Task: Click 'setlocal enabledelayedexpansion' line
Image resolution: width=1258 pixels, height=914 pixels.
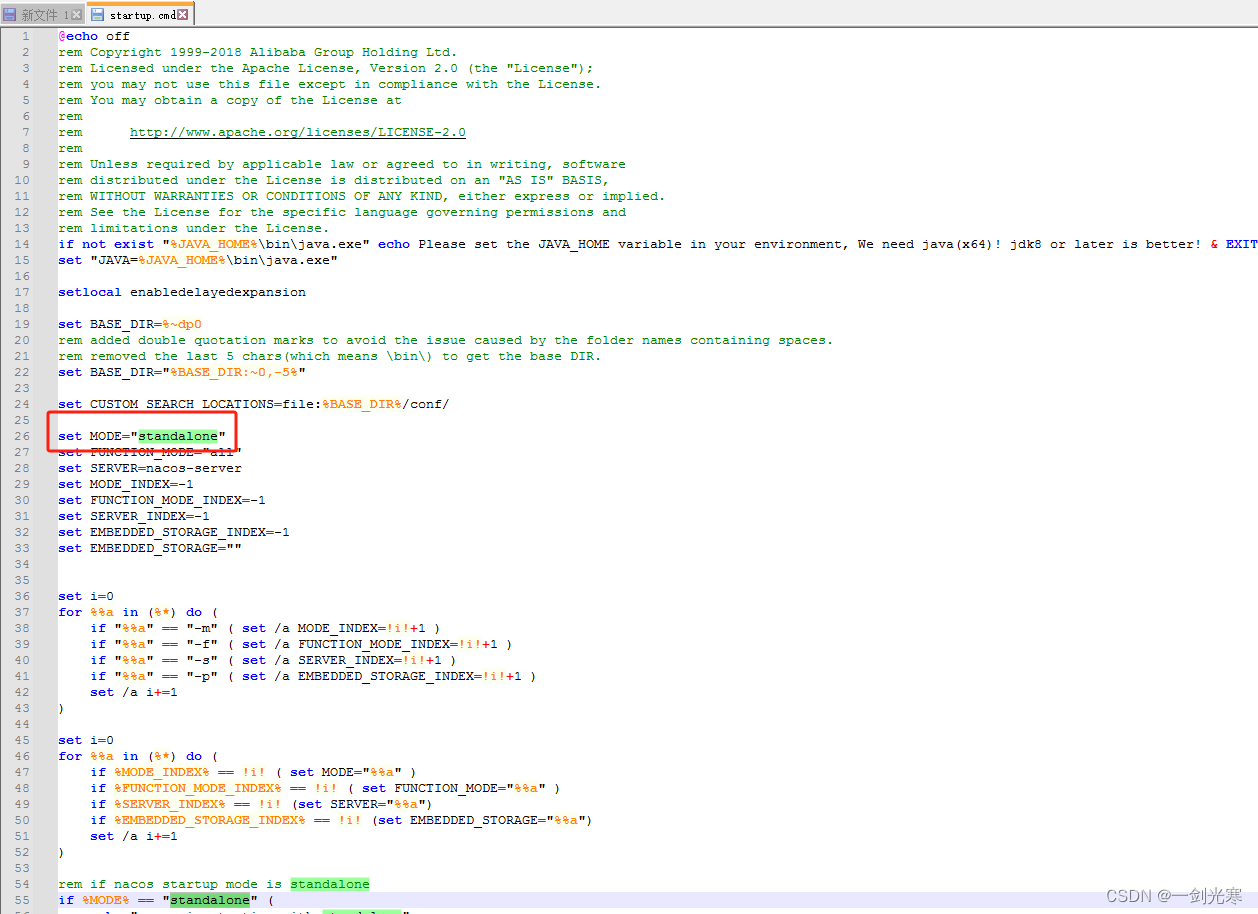Action: 182,292
